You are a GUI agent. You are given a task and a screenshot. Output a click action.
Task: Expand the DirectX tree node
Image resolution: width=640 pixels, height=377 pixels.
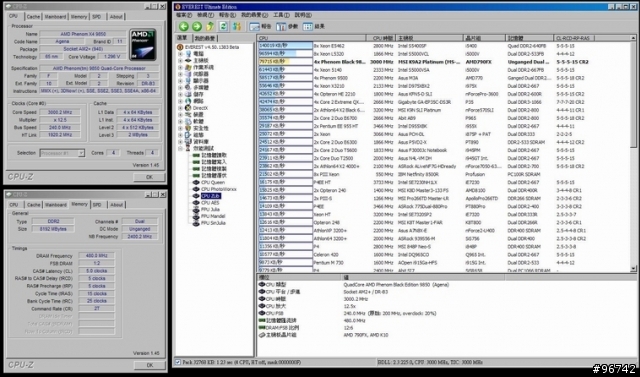point(180,108)
